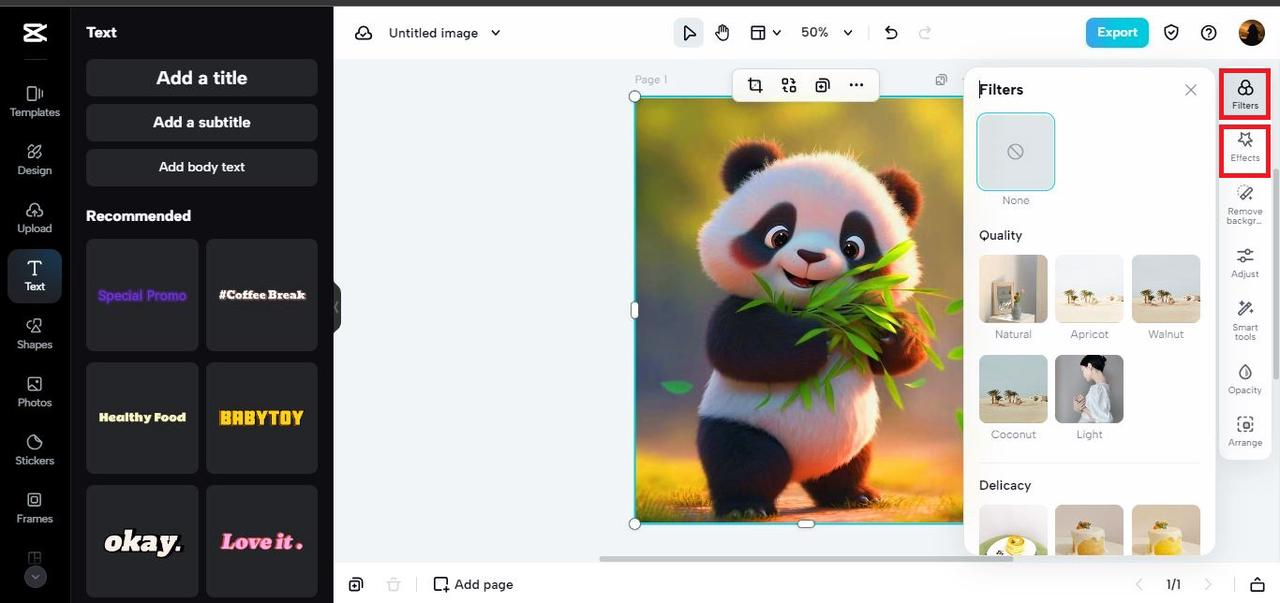Close the Filters panel
The height and width of the screenshot is (603, 1280).
pyautogui.click(x=1190, y=90)
